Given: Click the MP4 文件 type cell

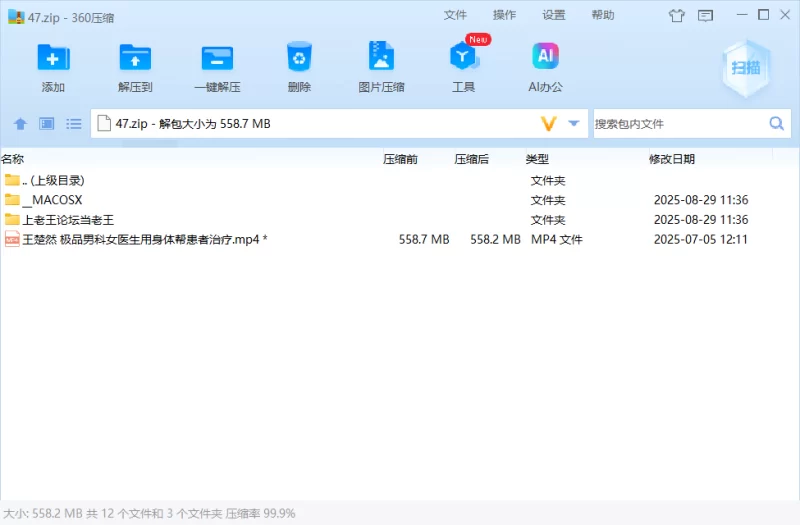Looking at the screenshot, I should [557, 239].
